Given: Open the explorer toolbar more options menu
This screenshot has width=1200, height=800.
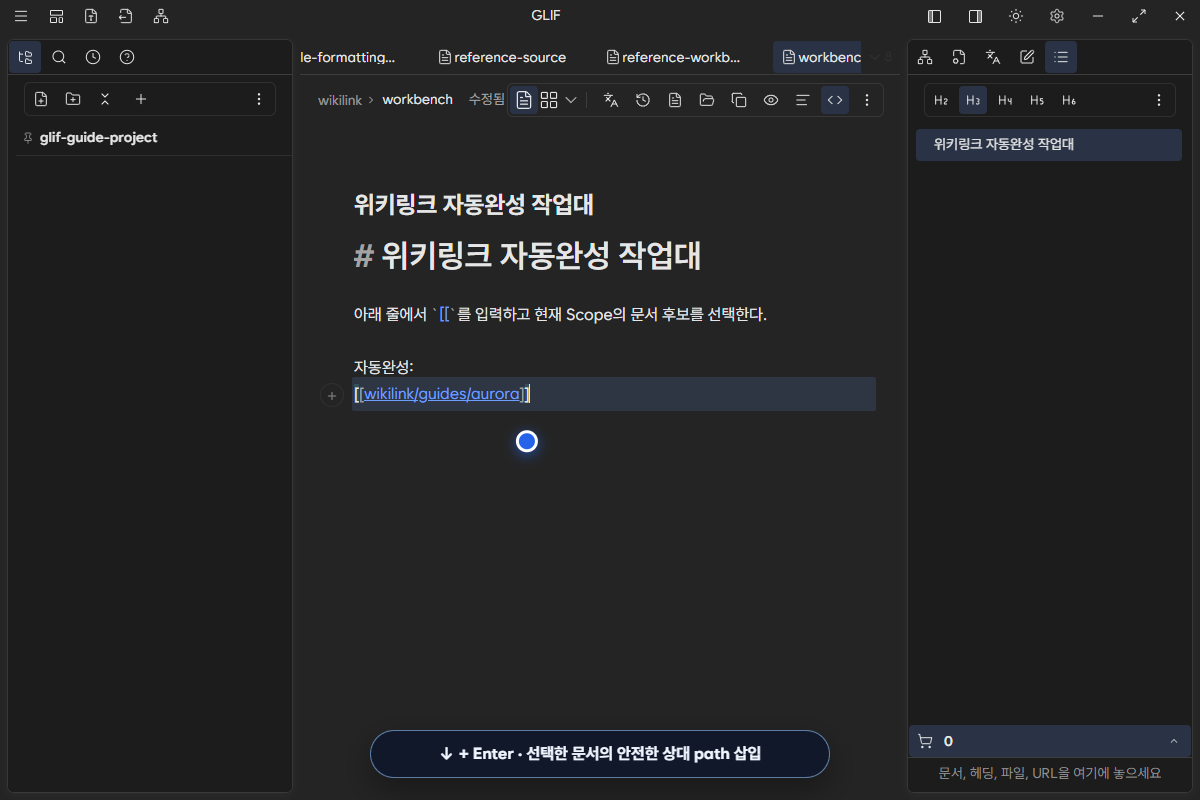Looking at the screenshot, I should coord(259,99).
